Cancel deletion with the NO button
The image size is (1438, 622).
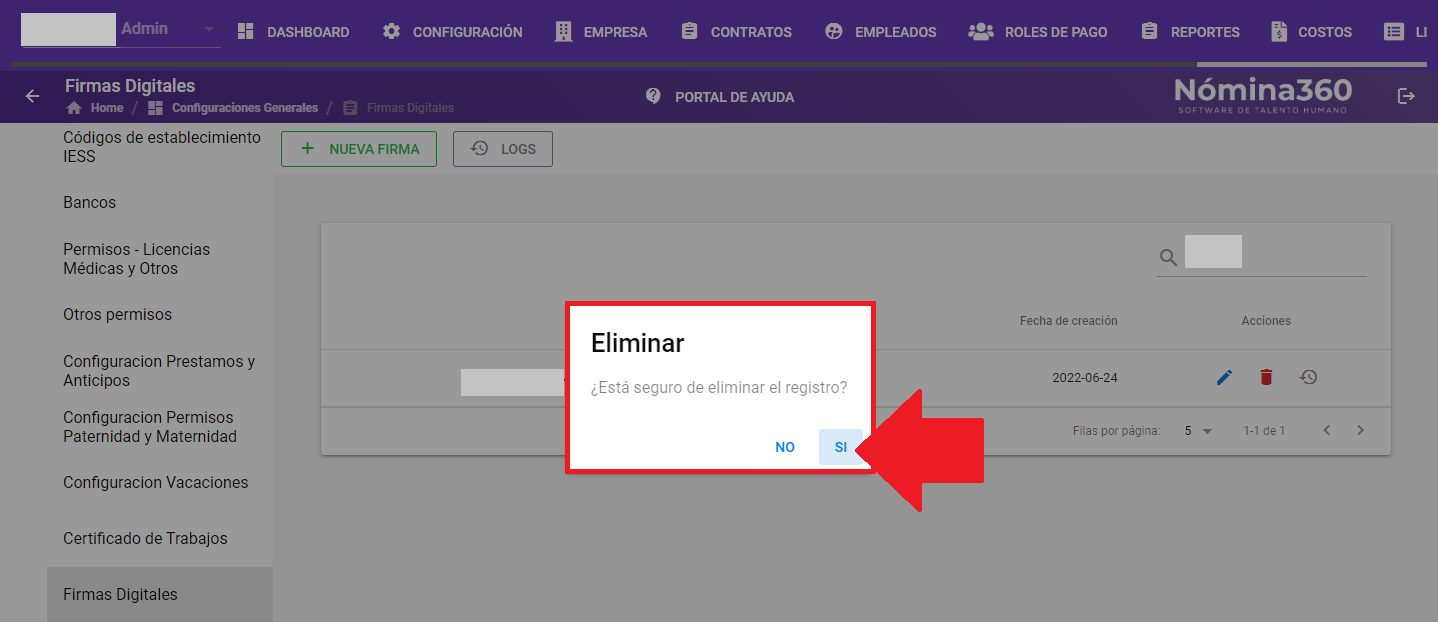[785, 447]
